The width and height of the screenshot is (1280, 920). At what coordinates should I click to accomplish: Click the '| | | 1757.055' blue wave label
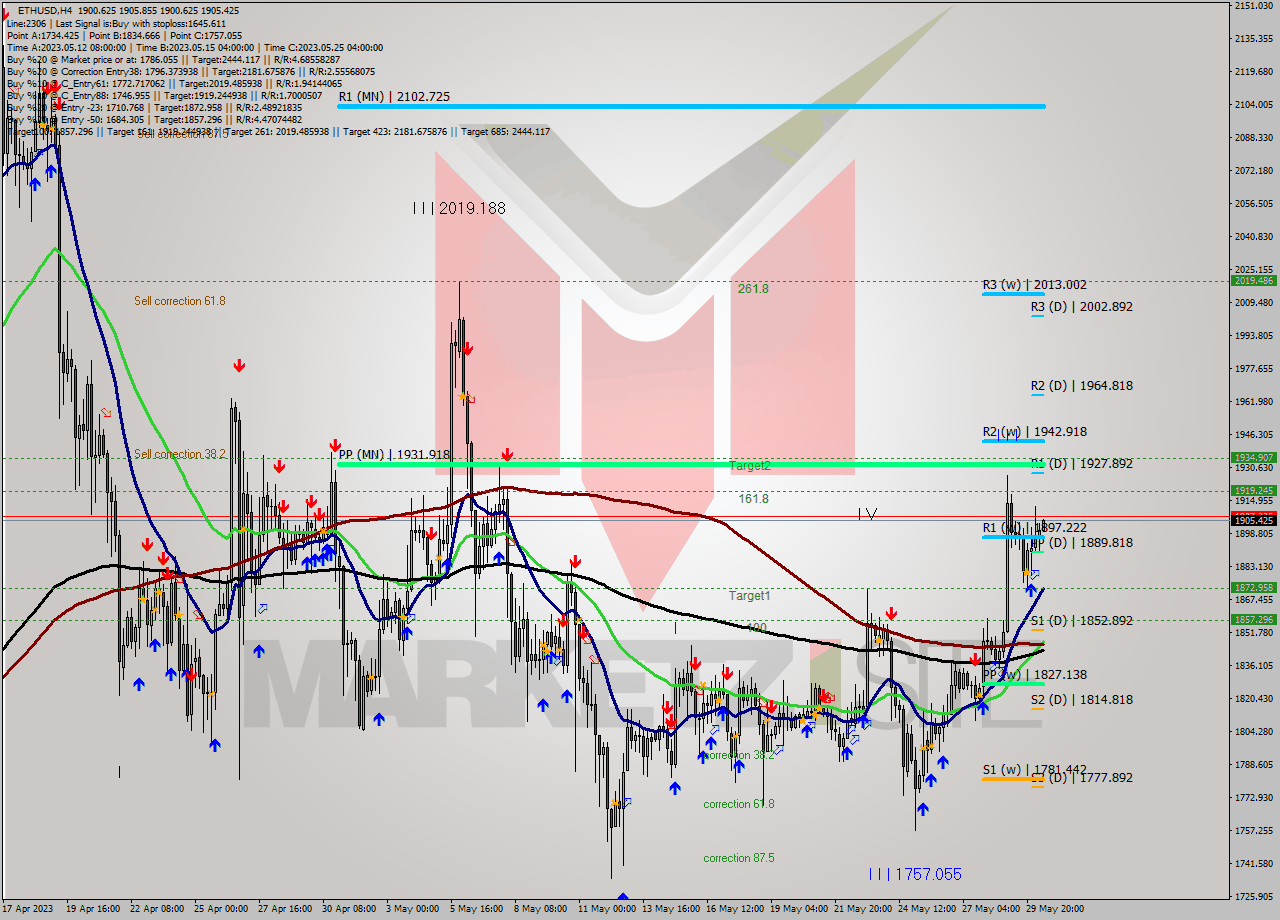pos(915,874)
